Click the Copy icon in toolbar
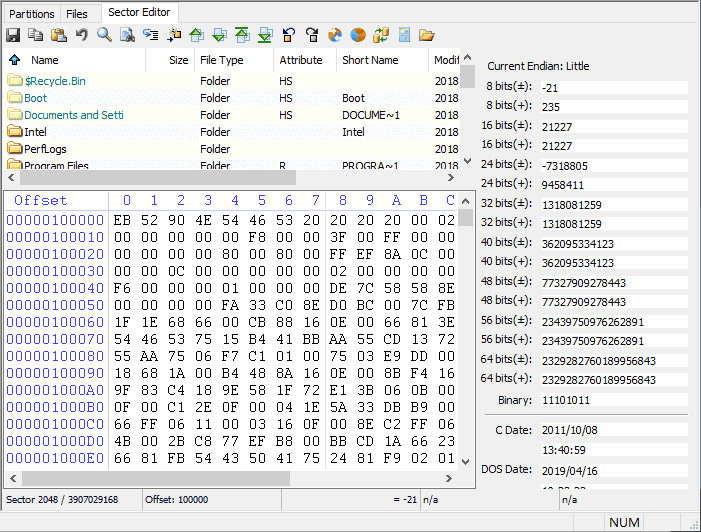701x532 pixels. (36, 35)
